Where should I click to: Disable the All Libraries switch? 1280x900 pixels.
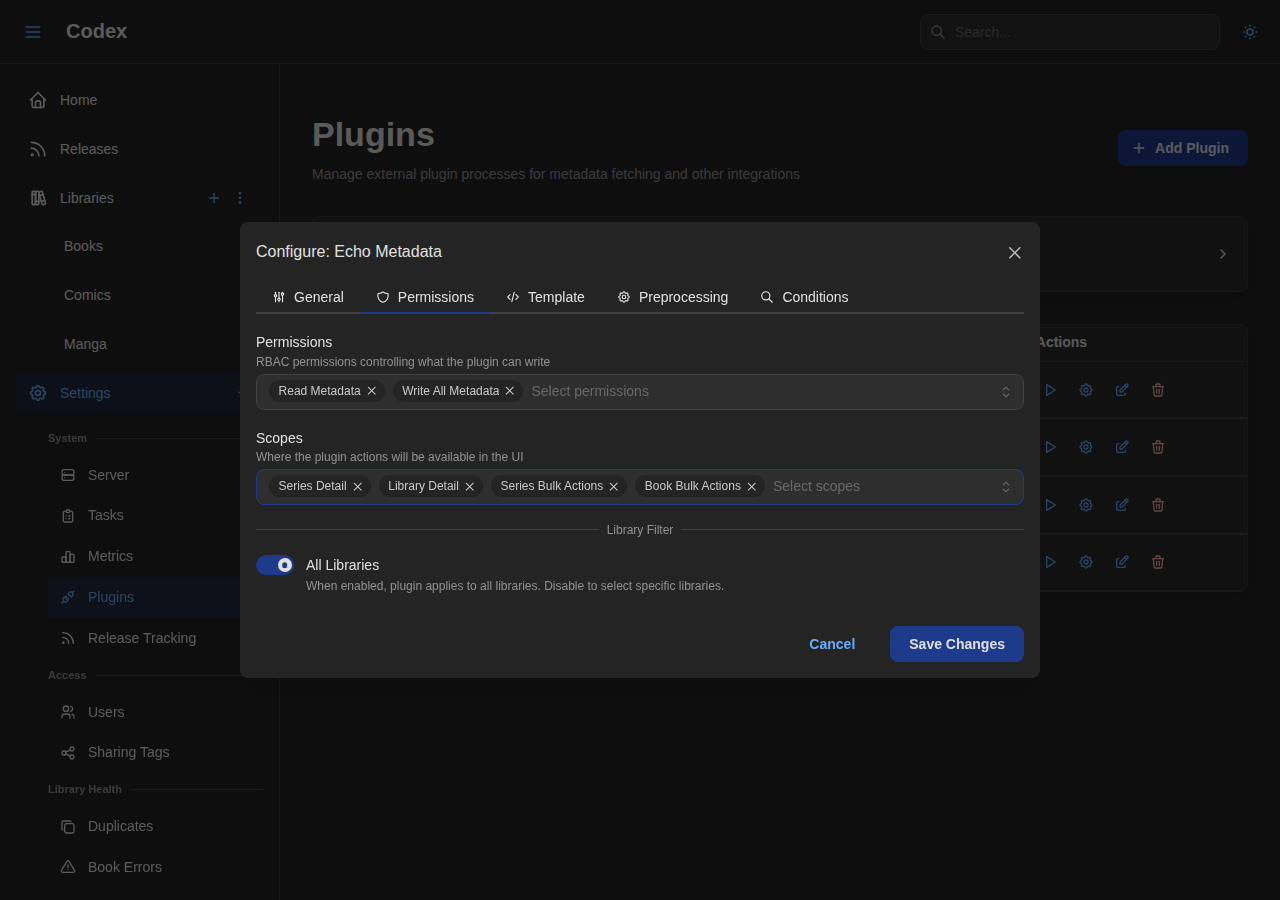click(275, 565)
